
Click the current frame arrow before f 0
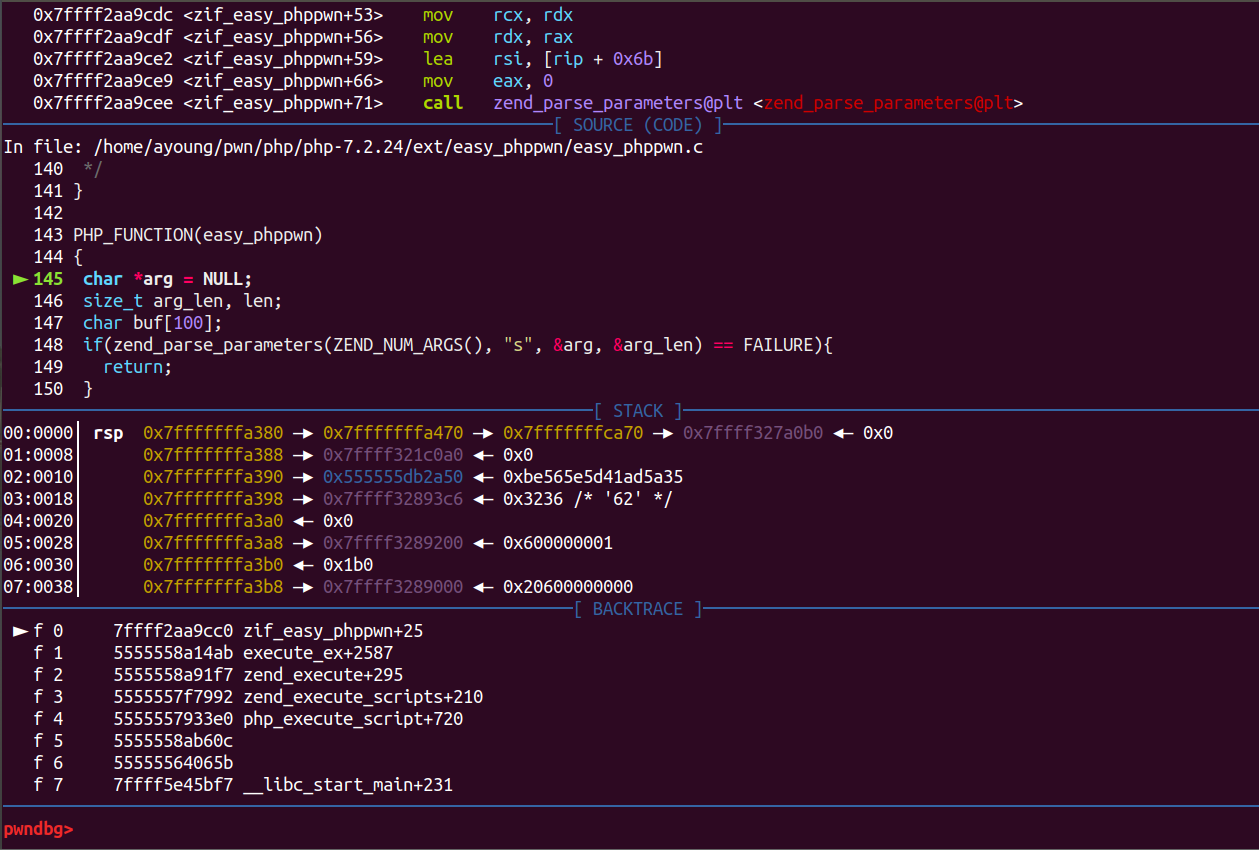point(20,631)
